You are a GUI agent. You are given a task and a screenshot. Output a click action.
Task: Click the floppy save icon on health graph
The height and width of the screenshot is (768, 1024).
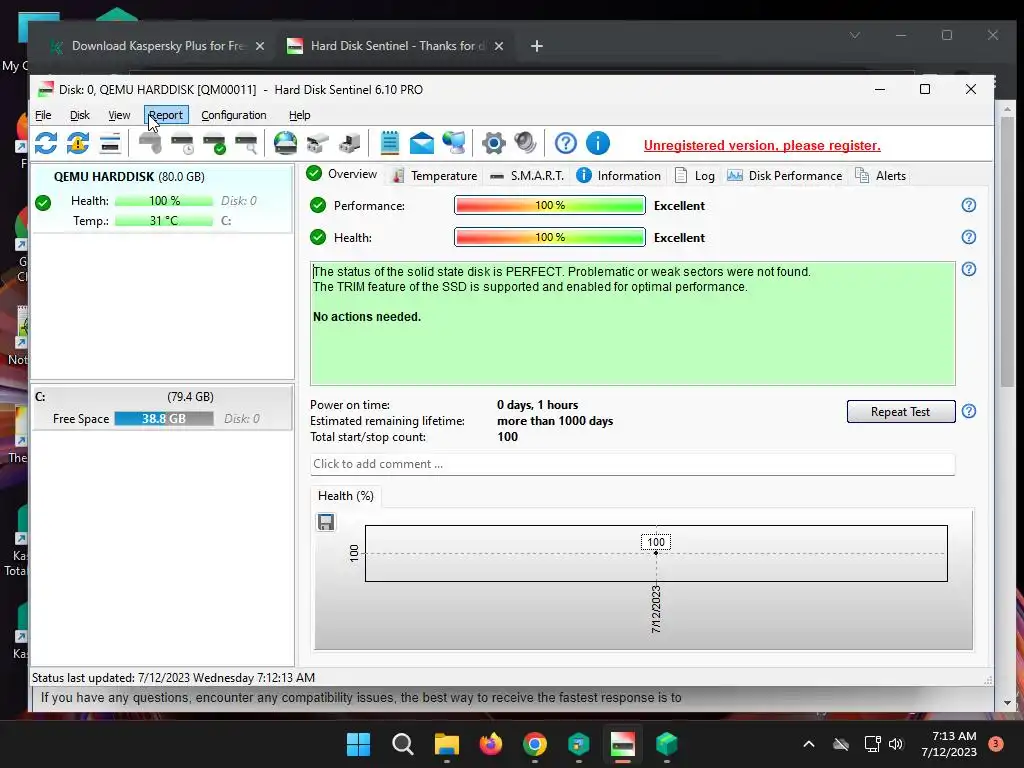(x=326, y=522)
